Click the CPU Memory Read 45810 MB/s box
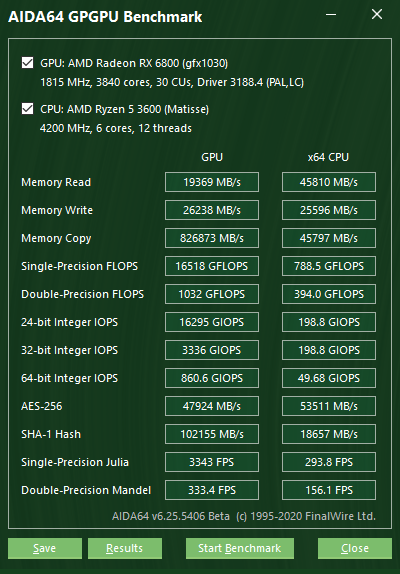400x574 pixels. pos(329,182)
